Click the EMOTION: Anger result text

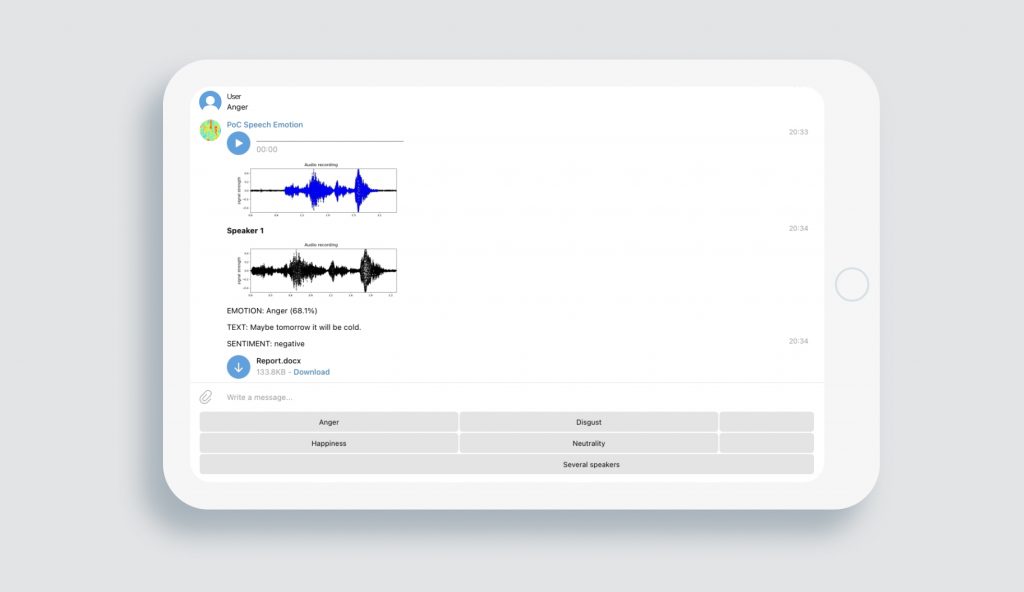coord(271,310)
